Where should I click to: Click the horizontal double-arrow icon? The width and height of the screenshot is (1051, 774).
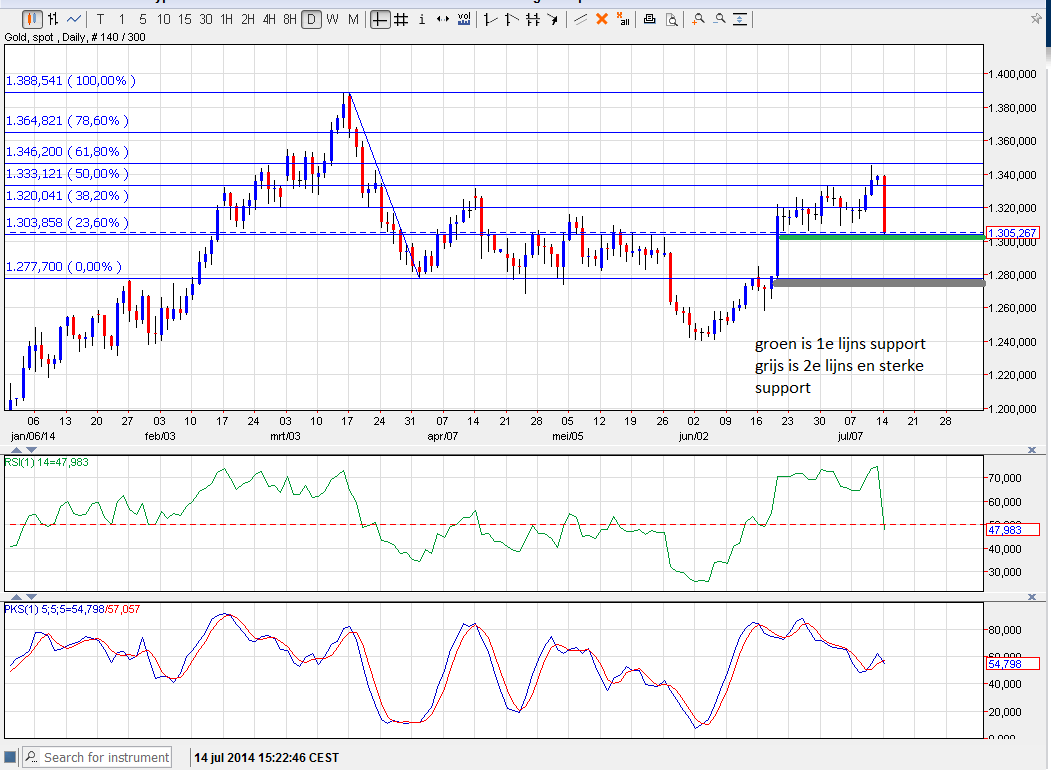tap(442, 19)
